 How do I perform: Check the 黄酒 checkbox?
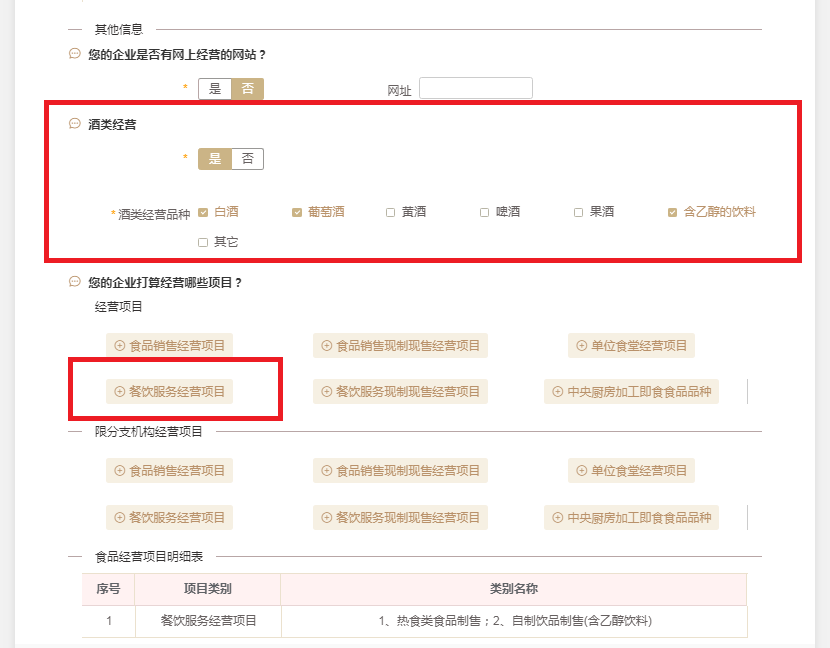(x=391, y=212)
